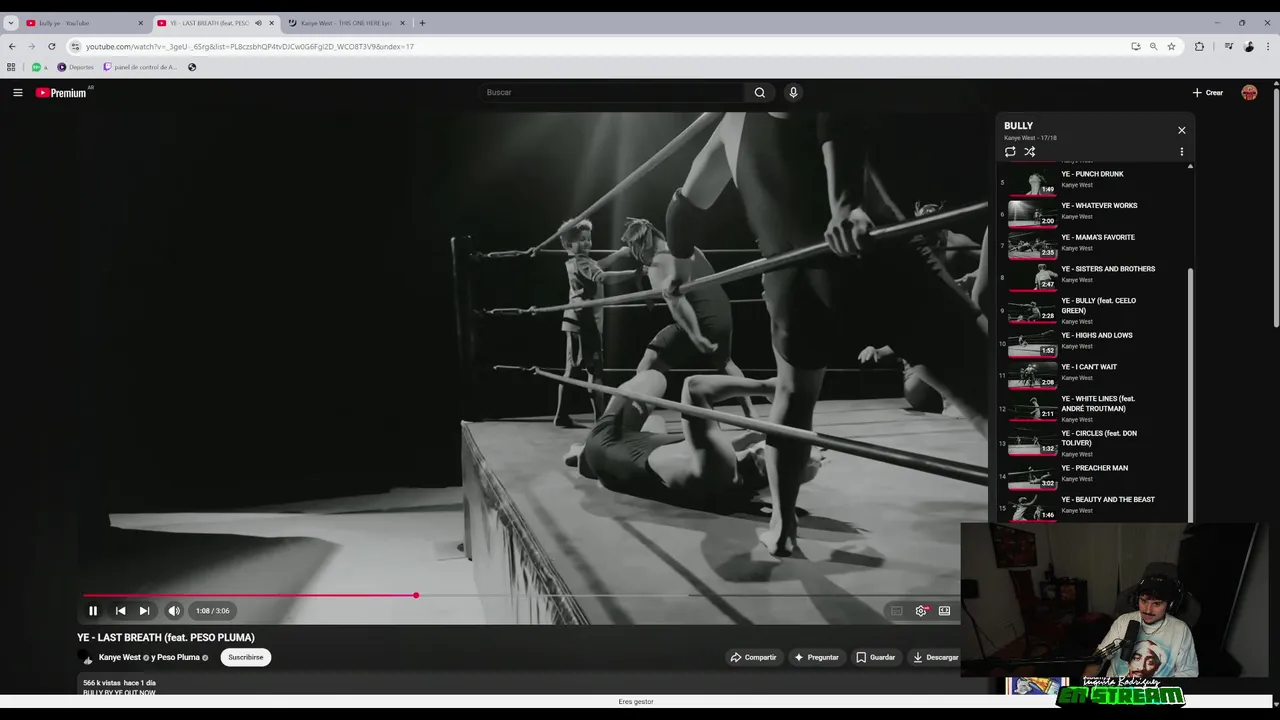Click the channel avatar beside Kanye West
This screenshot has height=720, width=1280.
pos(86,657)
